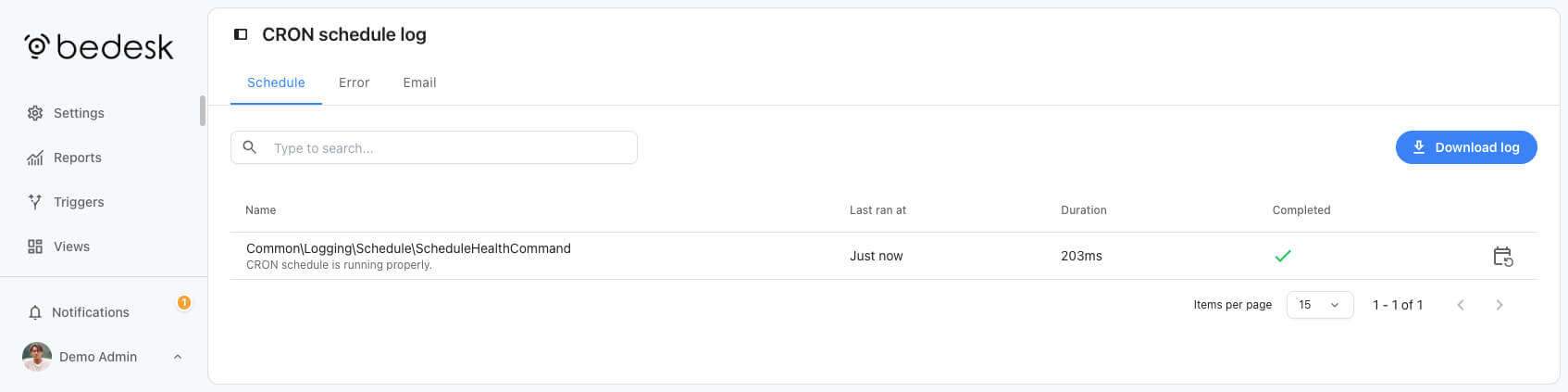Viewport: 1568px width, 392px height.
Task: Open Settings via the gear icon
Action: 35,113
